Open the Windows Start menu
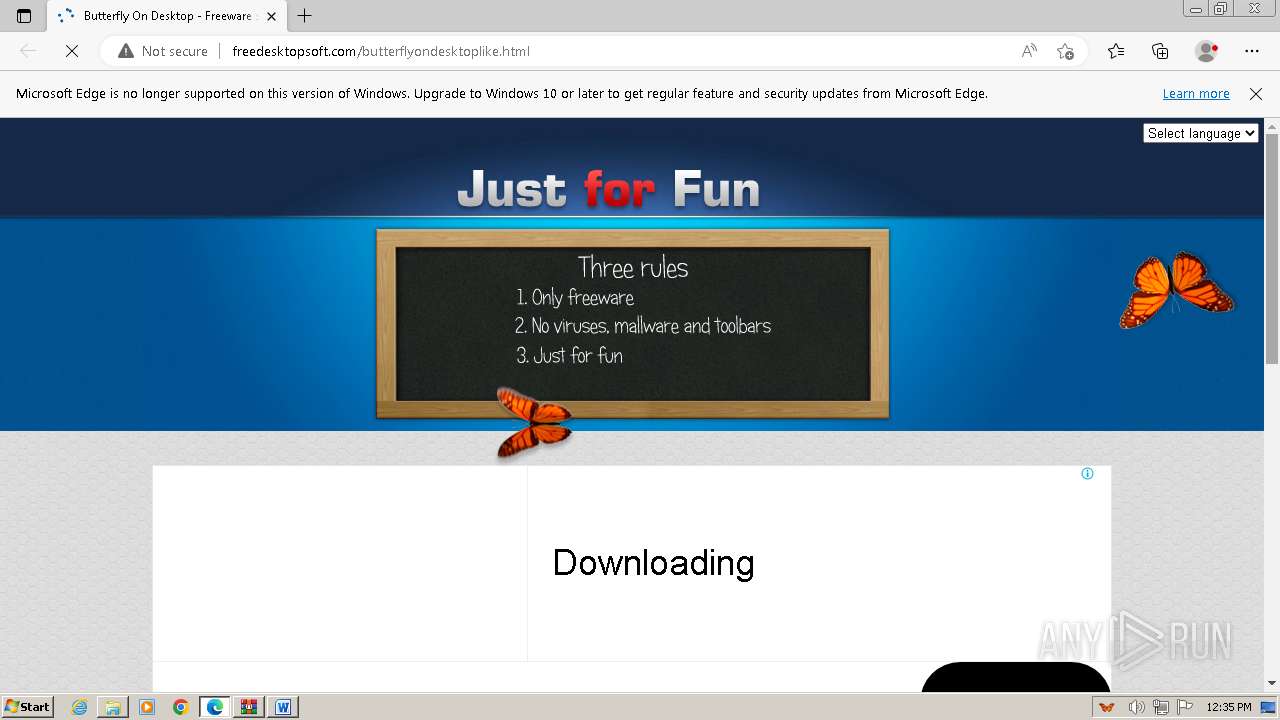1280x720 pixels. point(27,707)
